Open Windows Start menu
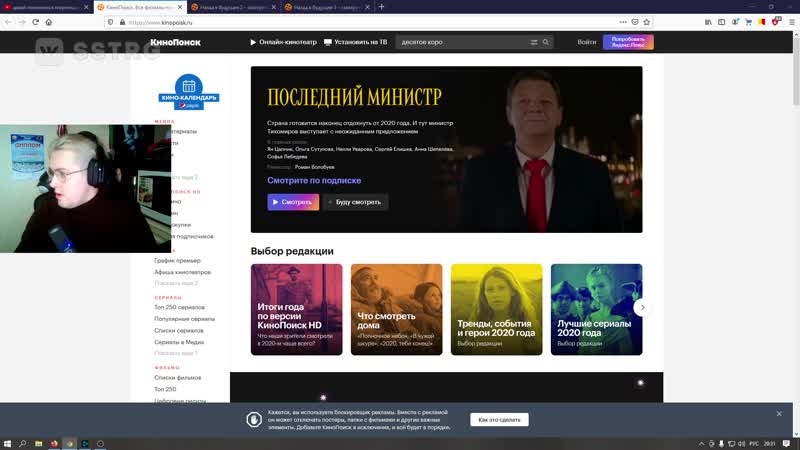Screen dimensions: 800x450 (7, 444)
